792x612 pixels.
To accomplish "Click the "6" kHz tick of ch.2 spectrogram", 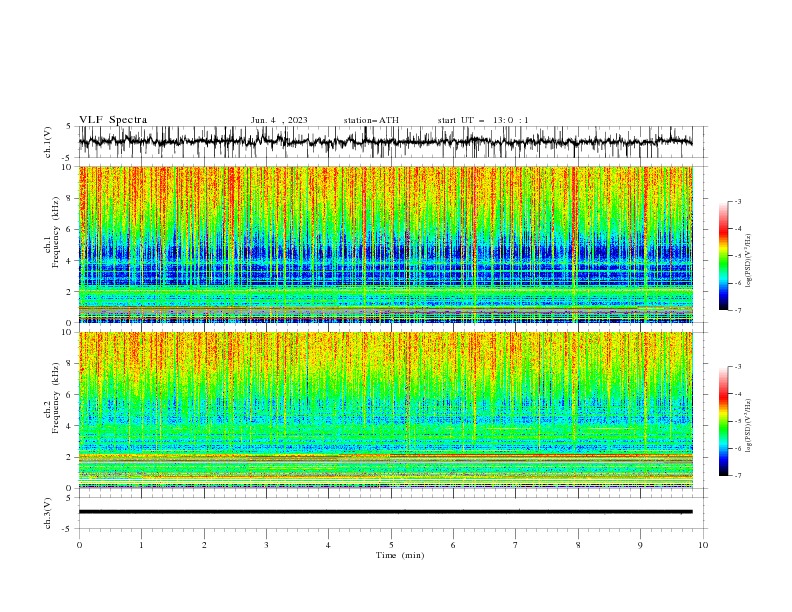I will 70,395.
